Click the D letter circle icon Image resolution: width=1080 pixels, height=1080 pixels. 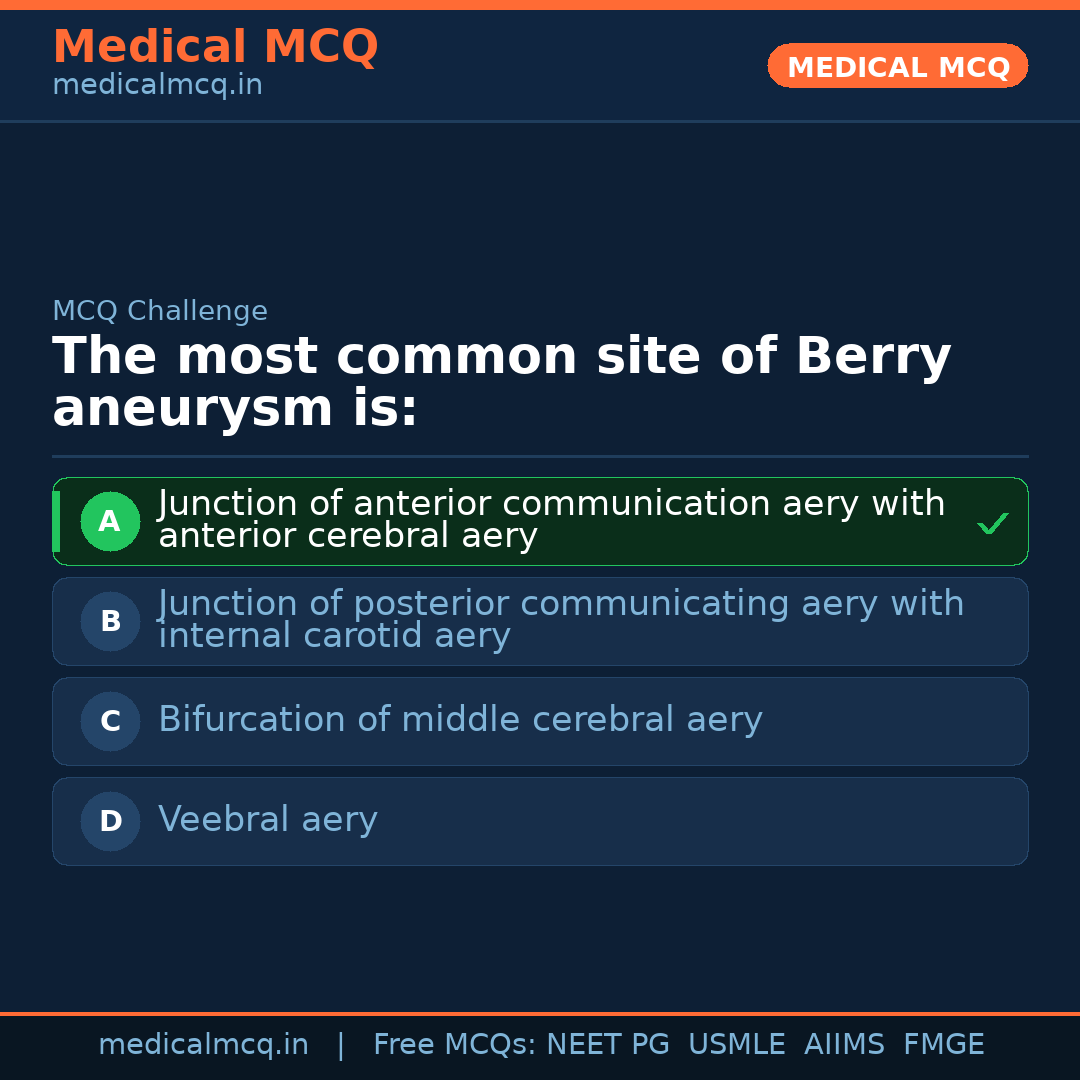[x=110, y=821]
